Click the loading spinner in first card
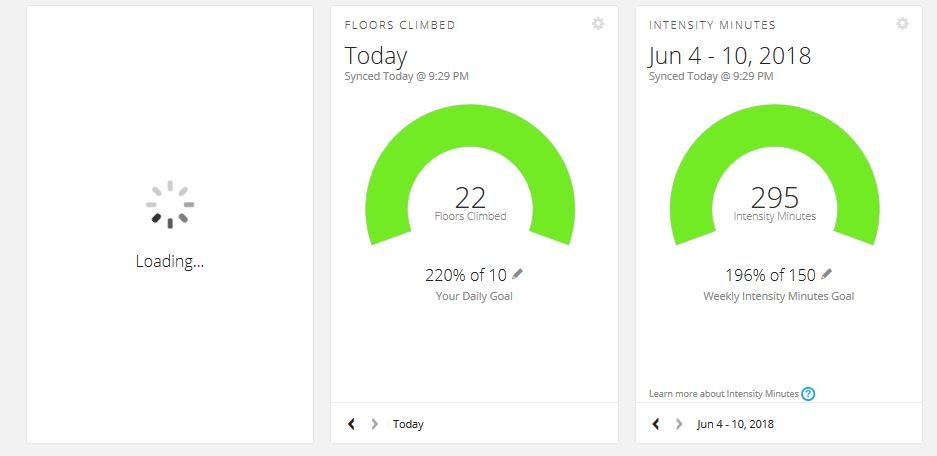Screen dimensions: 937x456 170,205
